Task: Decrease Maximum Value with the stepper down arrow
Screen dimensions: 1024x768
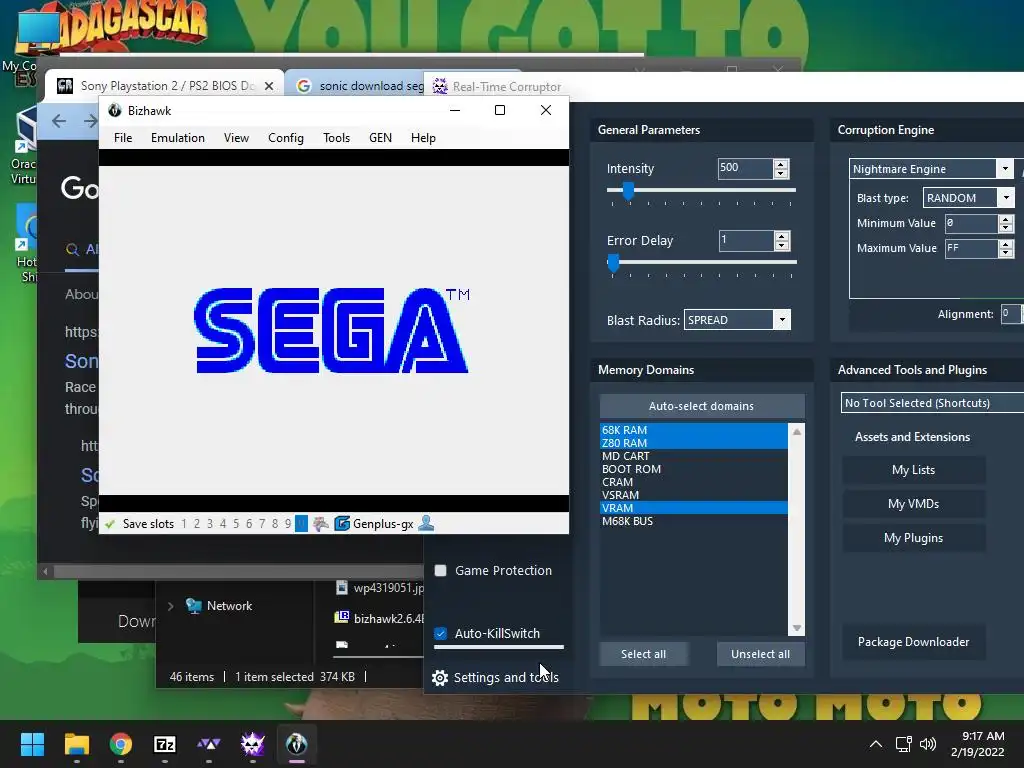Action: [x=1006, y=253]
